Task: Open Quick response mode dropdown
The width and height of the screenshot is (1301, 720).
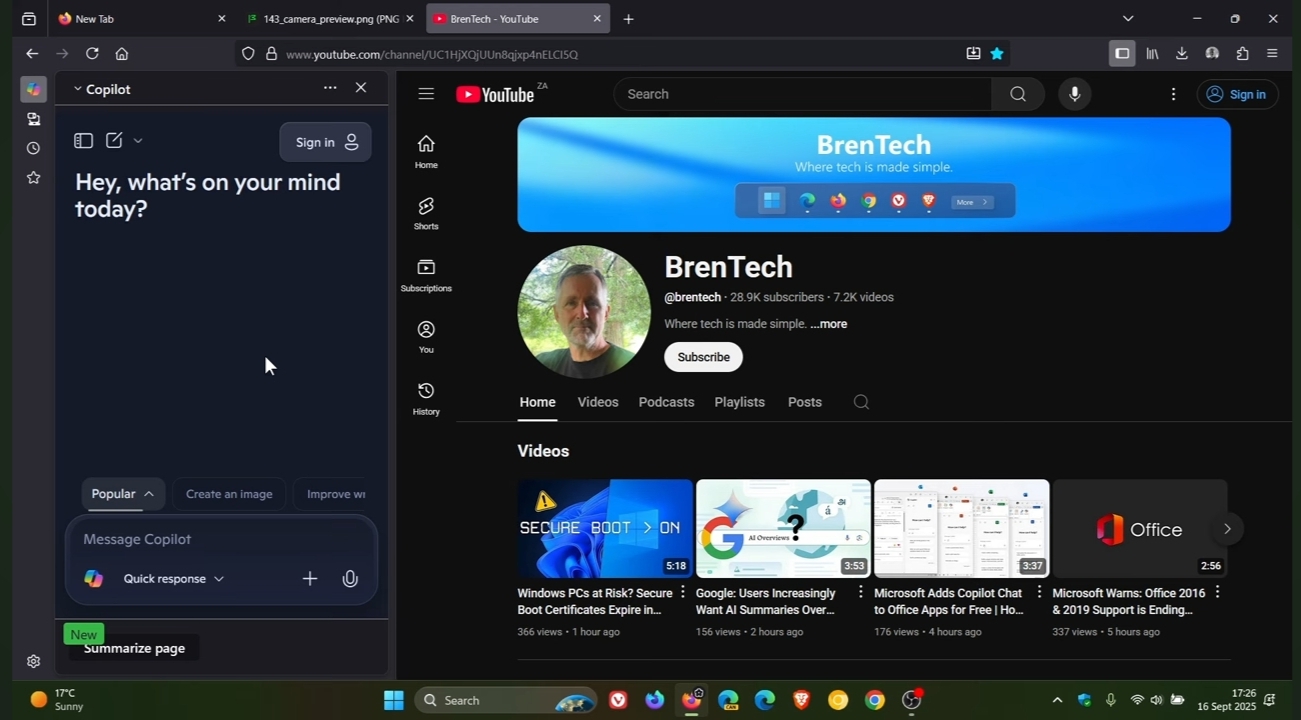Action: [x=174, y=579]
